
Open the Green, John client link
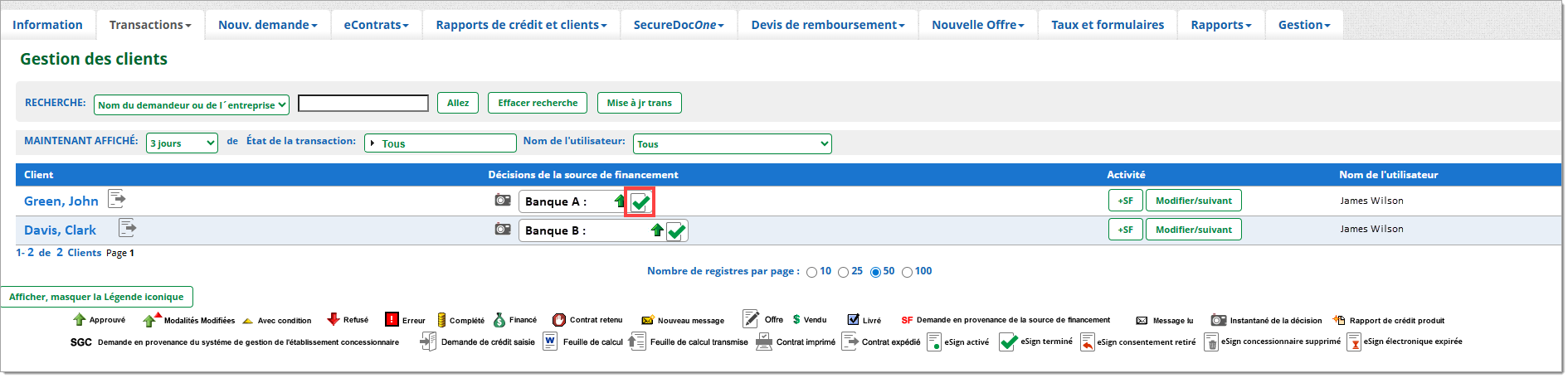[x=61, y=201]
